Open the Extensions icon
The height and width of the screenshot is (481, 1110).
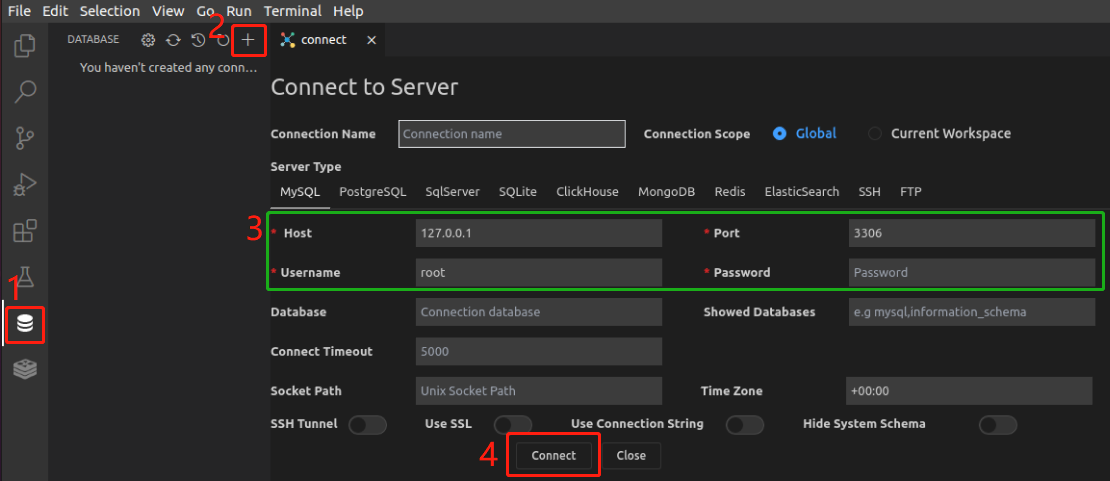[x=25, y=232]
